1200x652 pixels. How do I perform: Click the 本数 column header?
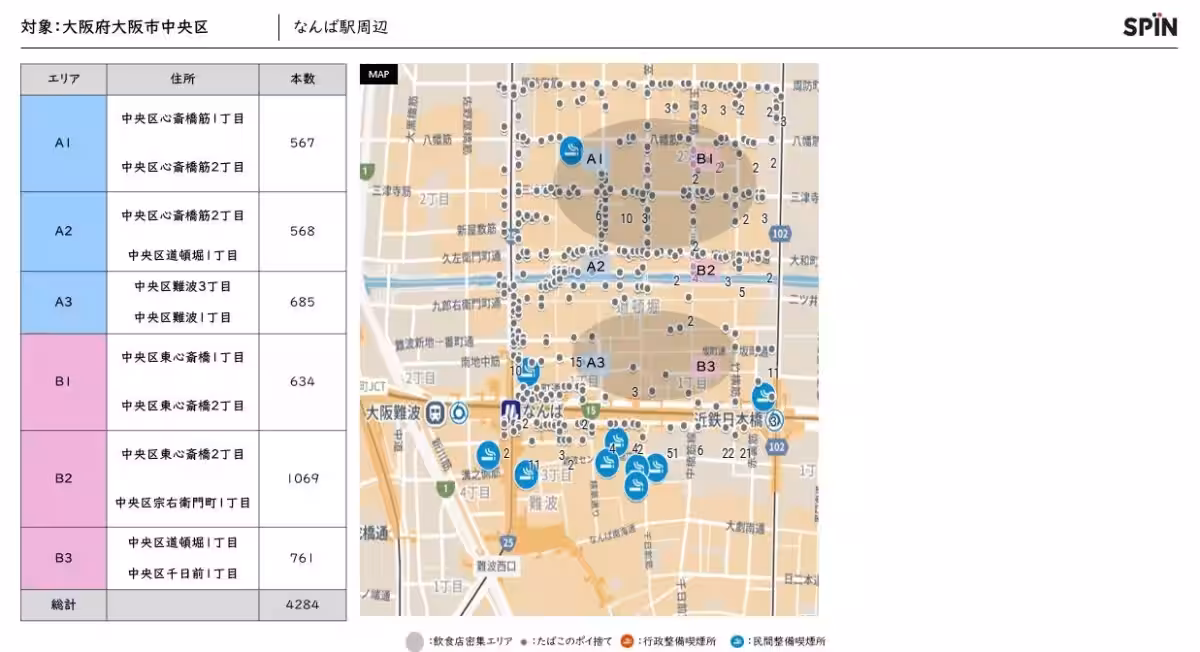[x=303, y=79]
